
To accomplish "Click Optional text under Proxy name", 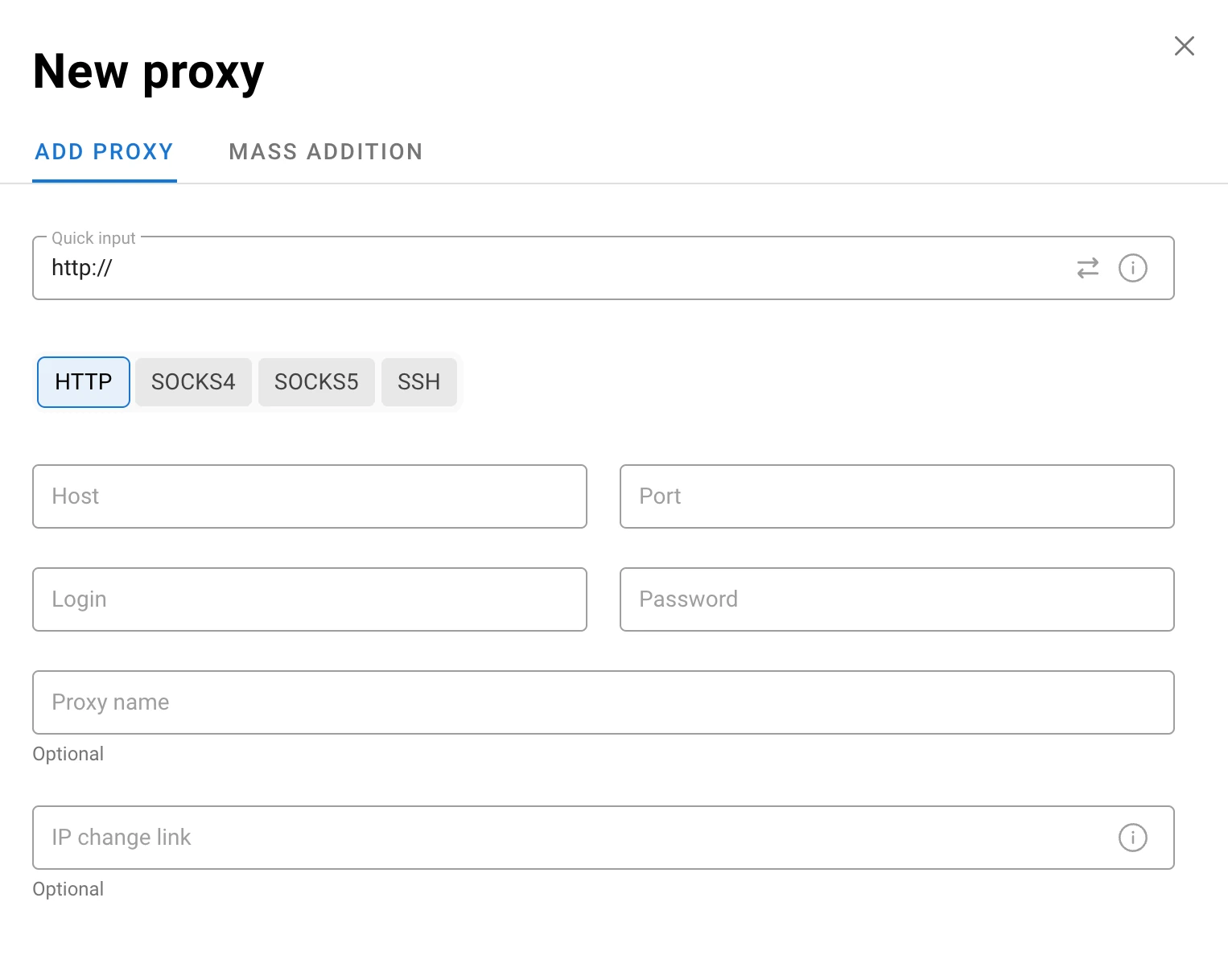I will [68, 754].
